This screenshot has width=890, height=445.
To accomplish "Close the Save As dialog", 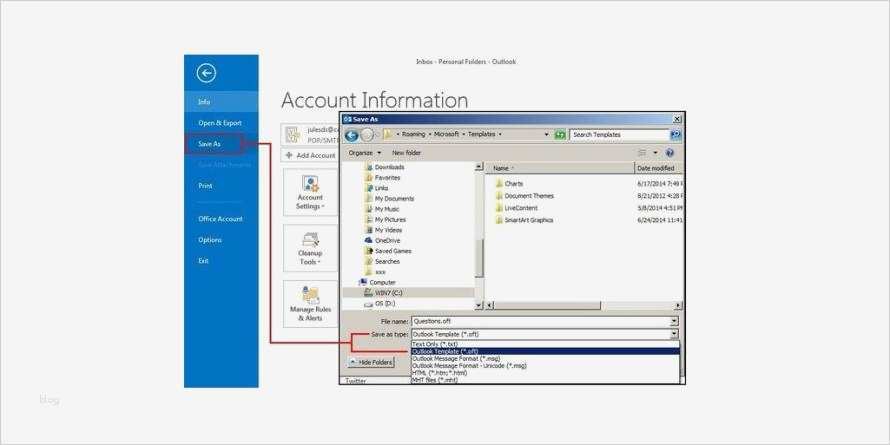I will click(677, 119).
